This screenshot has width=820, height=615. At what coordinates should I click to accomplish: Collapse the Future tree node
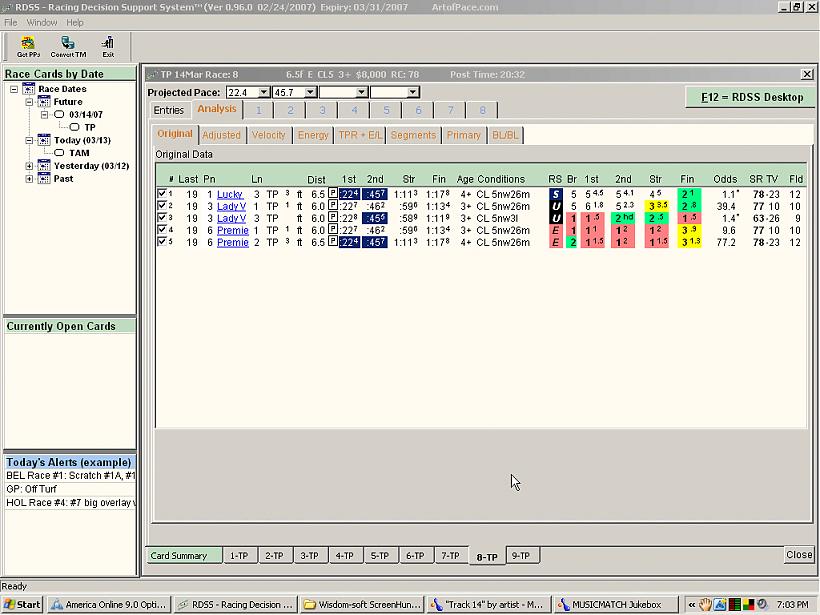point(29,102)
